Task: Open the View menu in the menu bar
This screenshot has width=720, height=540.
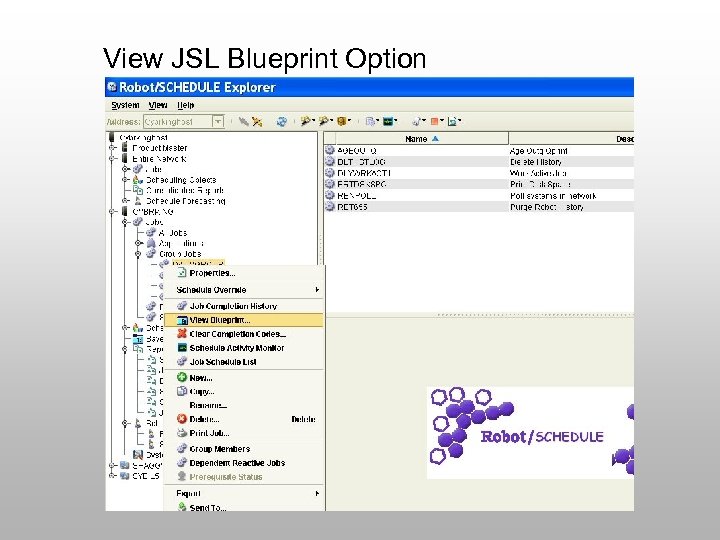Action: (x=158, y=105)
